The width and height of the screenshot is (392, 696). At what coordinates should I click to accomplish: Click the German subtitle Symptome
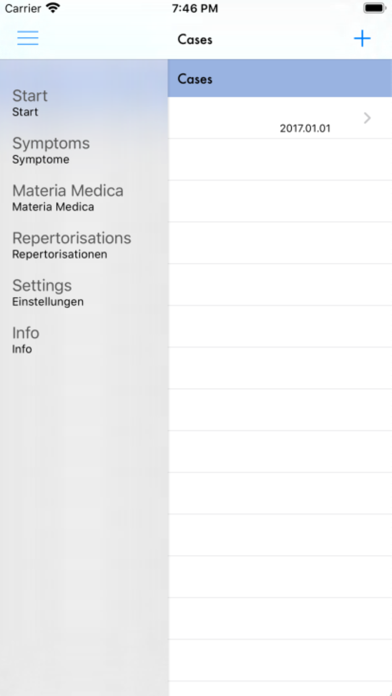tap(40, 160)
